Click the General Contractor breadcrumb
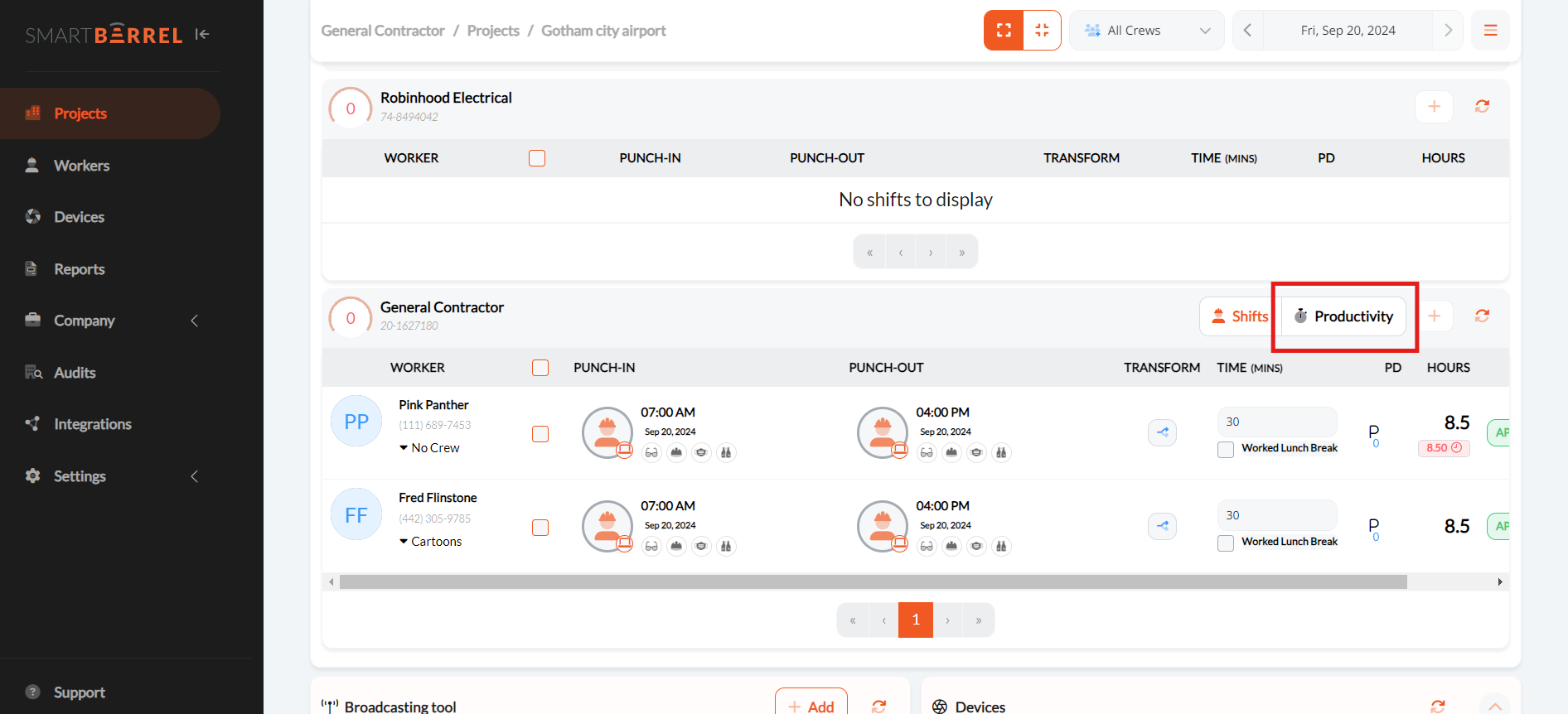The height and width of the screenshot is (714, 1568). tap(383, 31)
